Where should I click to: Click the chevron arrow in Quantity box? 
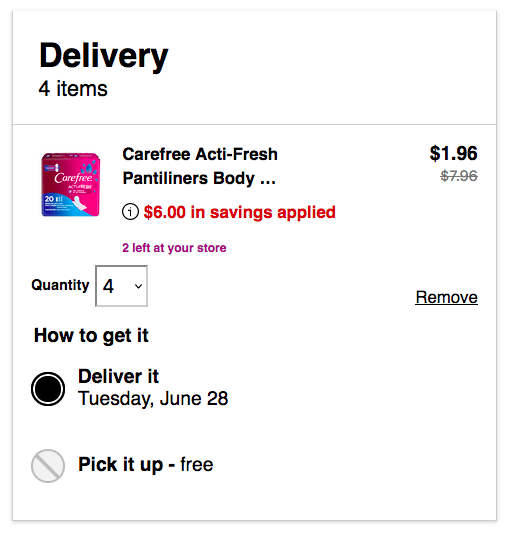[x=138, y=286]
